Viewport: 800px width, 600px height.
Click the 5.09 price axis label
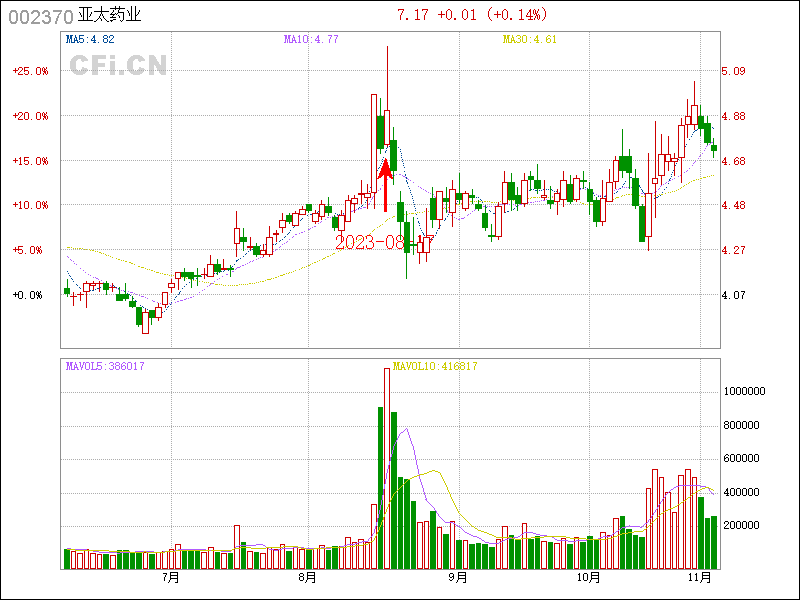733,71
